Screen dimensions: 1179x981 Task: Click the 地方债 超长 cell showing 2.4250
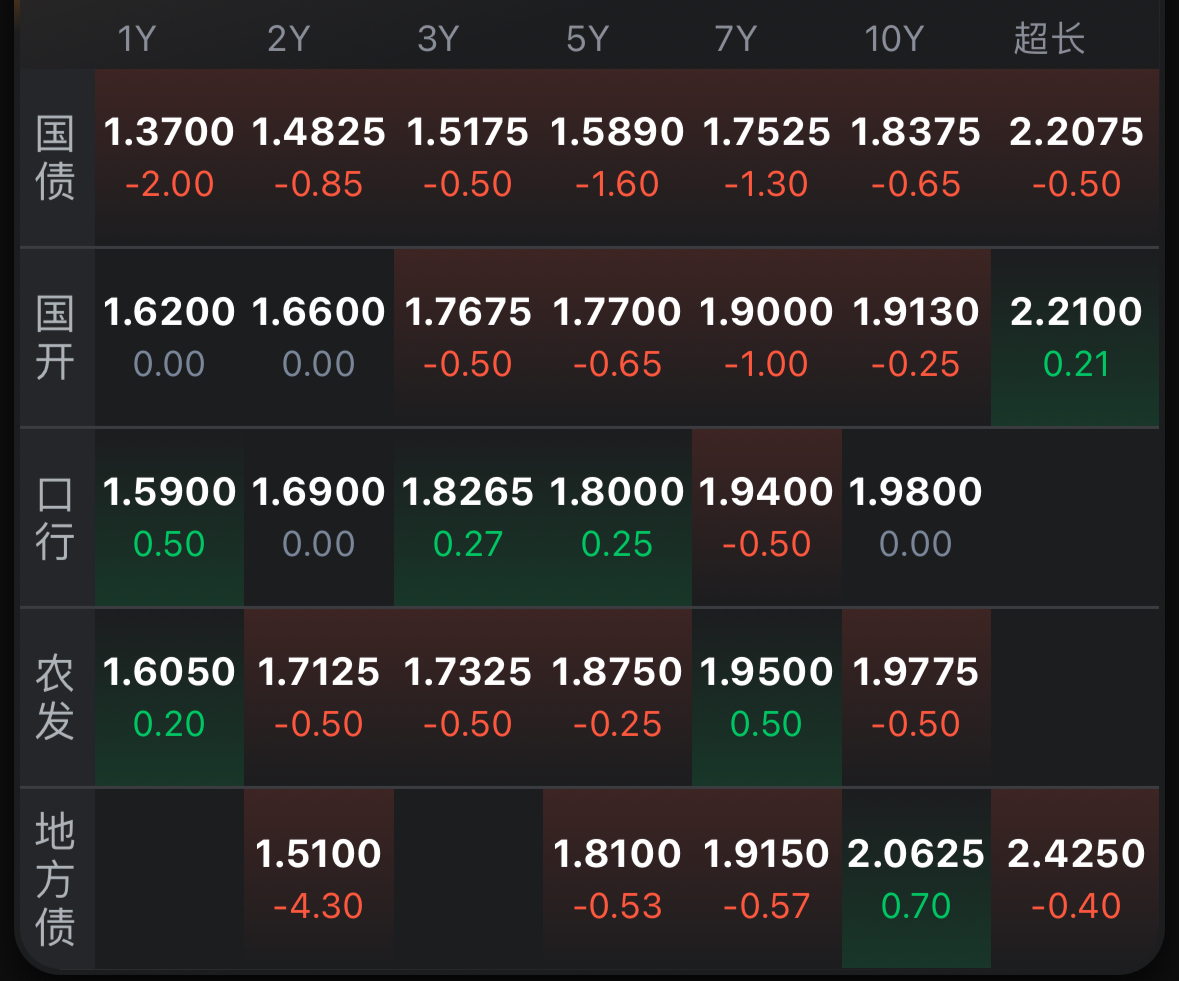1076,878
